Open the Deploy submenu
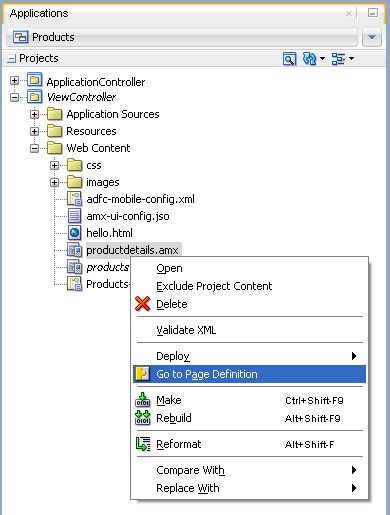 click(249, 356)
